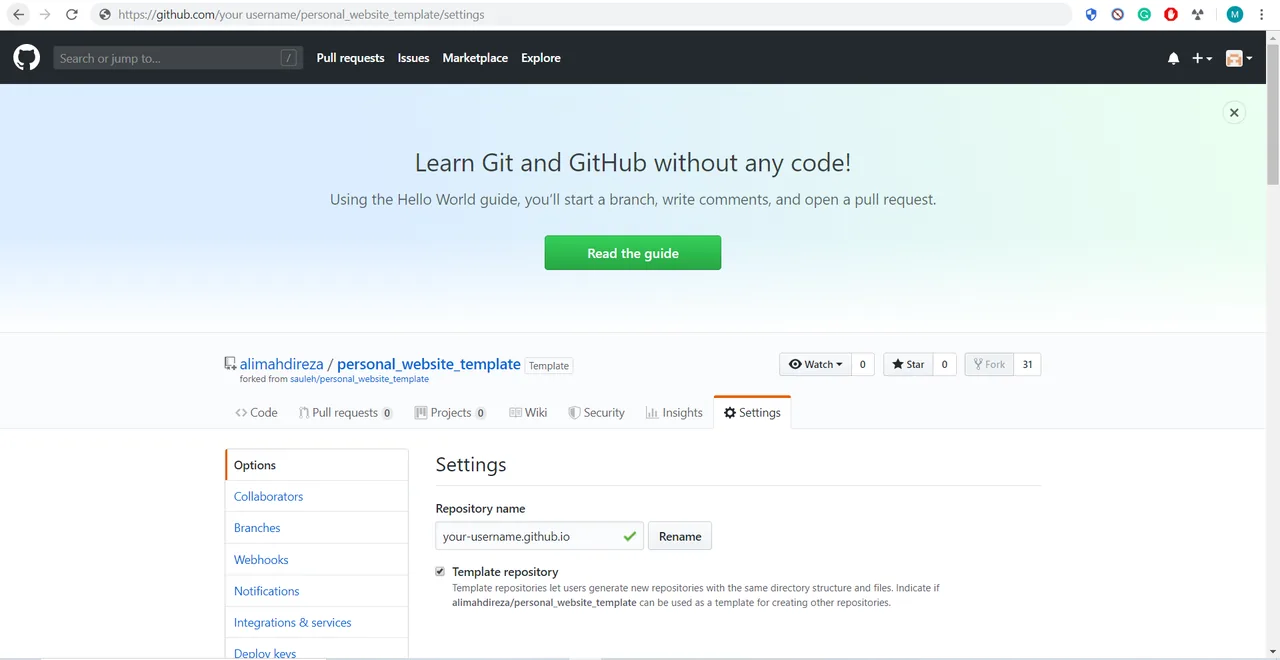Select the Settings tab
This screenshot has height=660, width=1280.
click(752, 412)
